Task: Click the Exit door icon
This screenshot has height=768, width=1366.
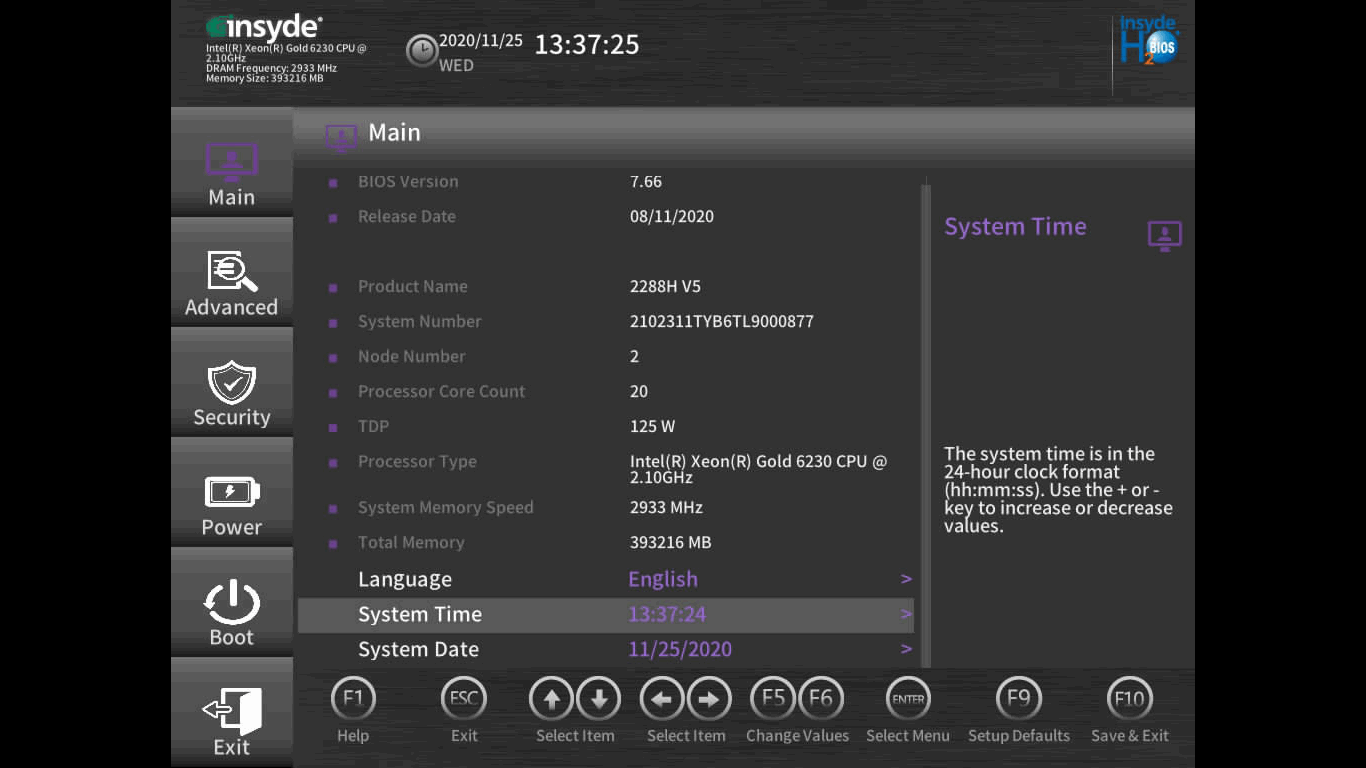Action: (231, 711)
